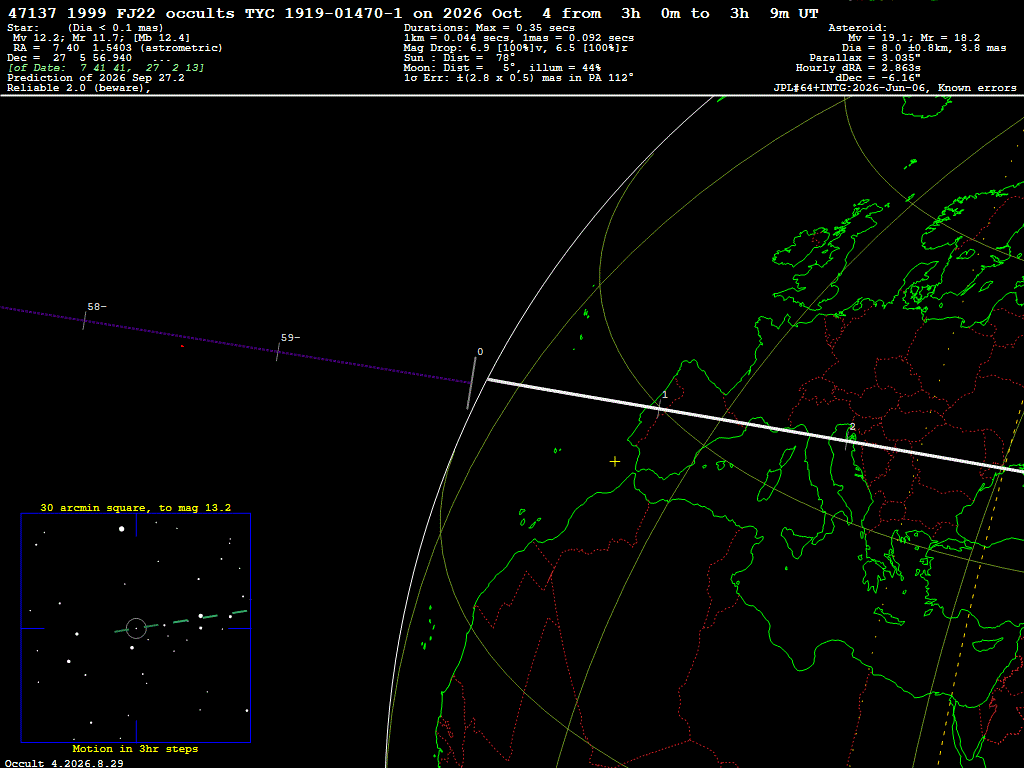Click the green 'of Date' coordinates line
1024x768 pixels.
(x=106, y=68)
